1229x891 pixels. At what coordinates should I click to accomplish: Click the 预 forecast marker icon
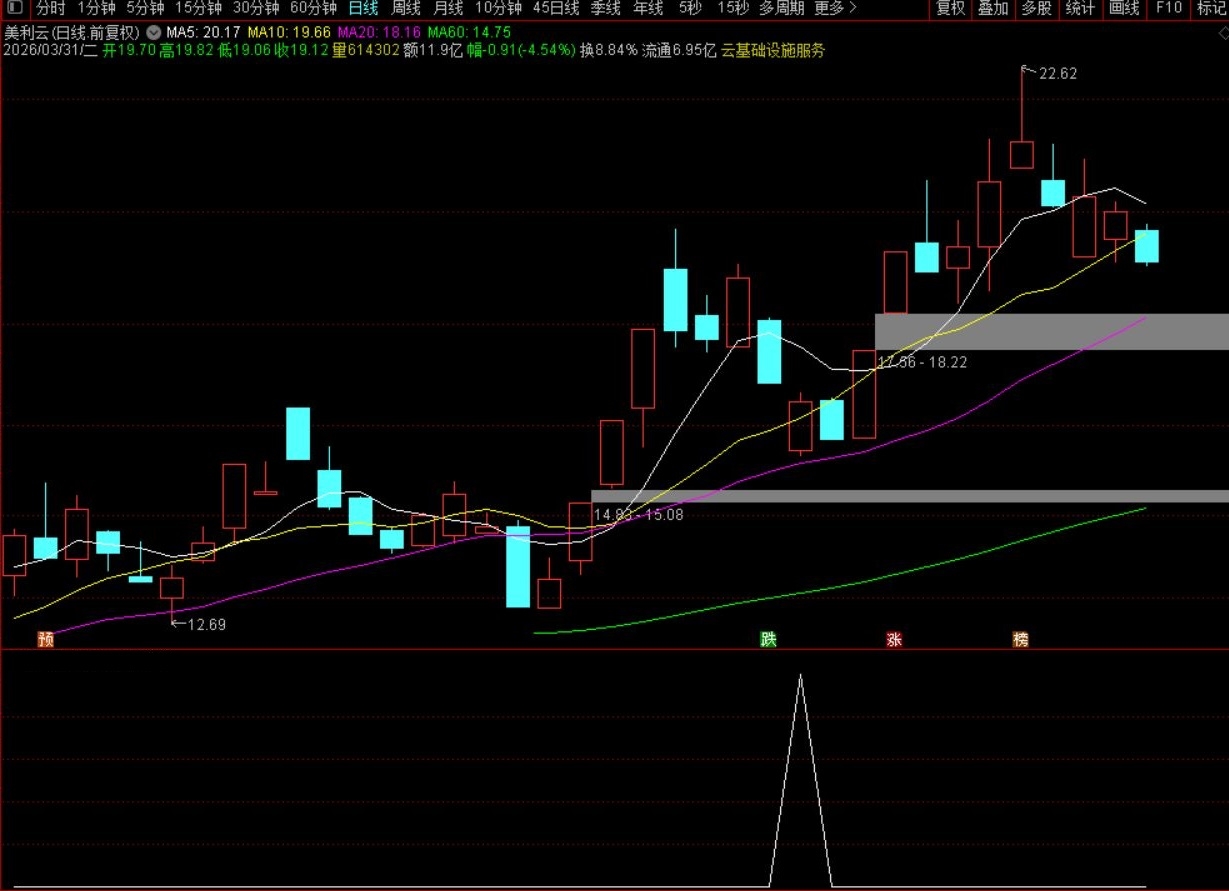(45, 640)
